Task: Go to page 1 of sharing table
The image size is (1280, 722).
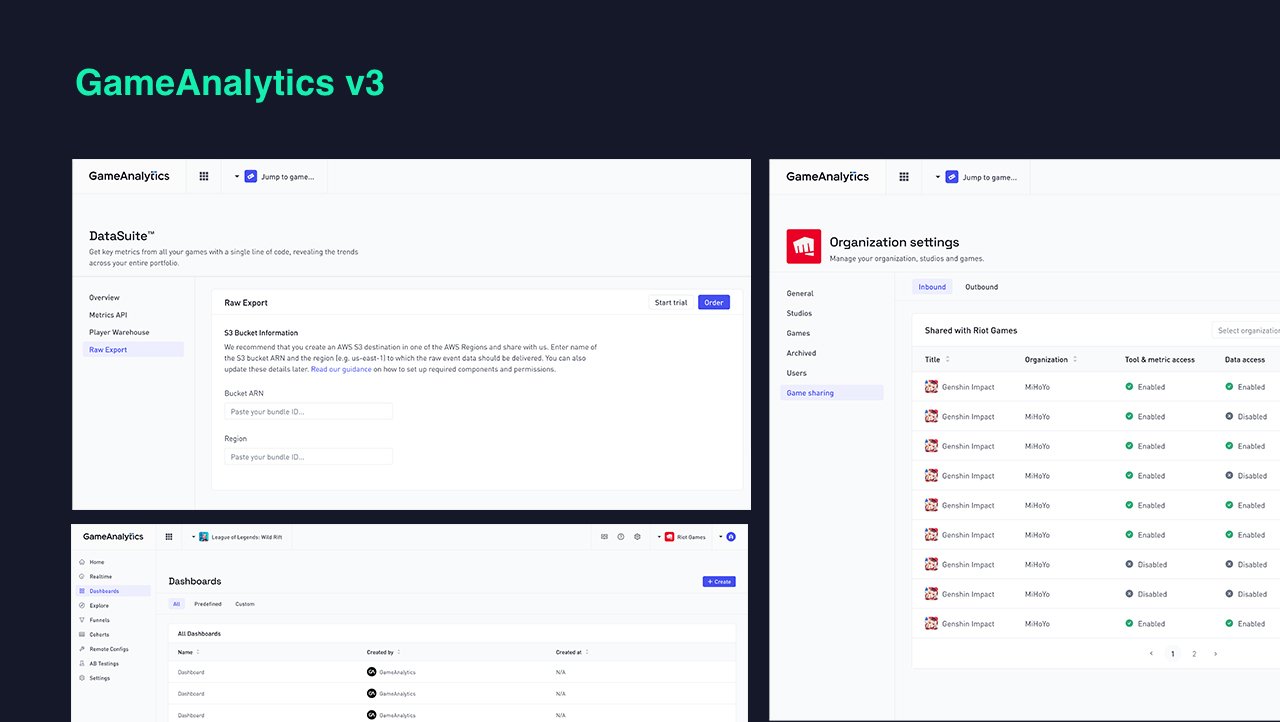Action: [1173, 654]
